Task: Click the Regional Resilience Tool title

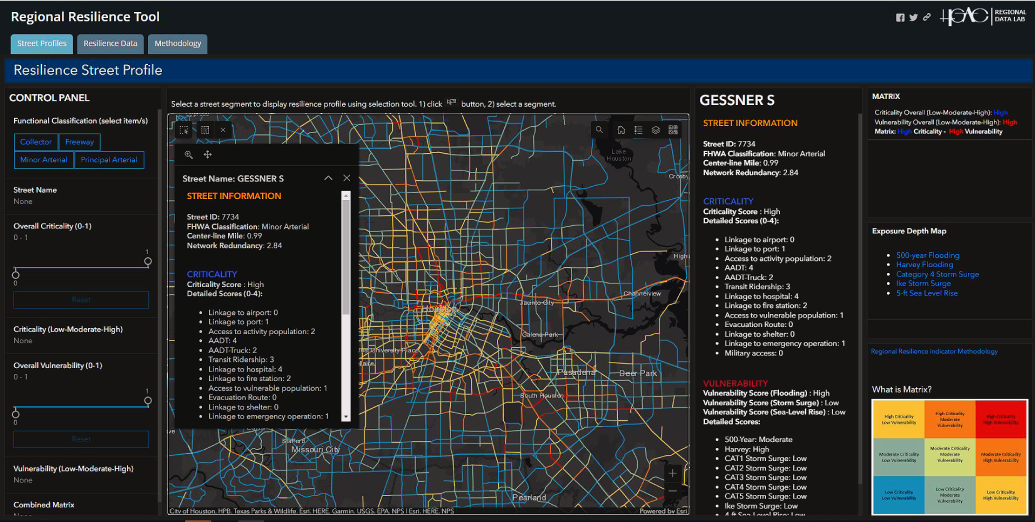Action: pos(85,16)
